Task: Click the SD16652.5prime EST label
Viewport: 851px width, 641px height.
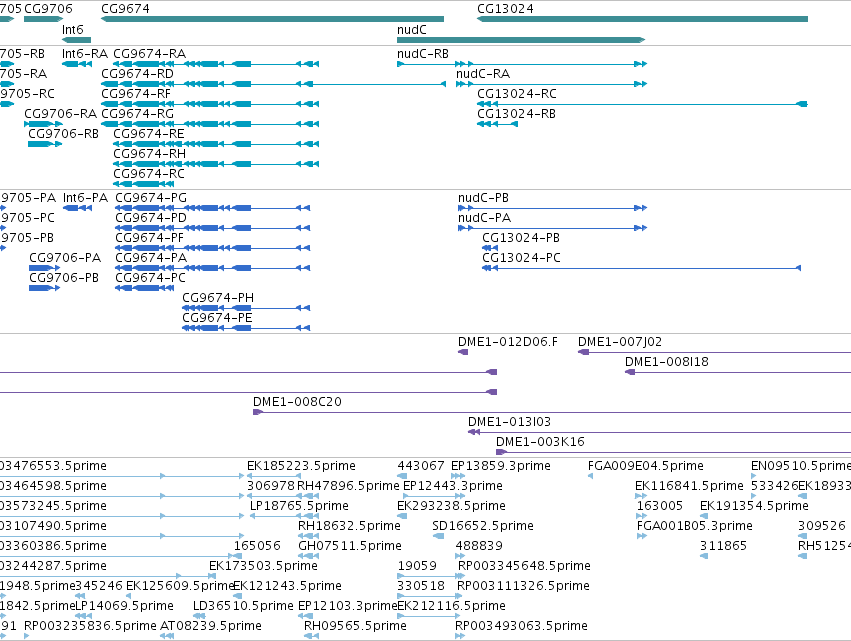Action: (482, 526)
